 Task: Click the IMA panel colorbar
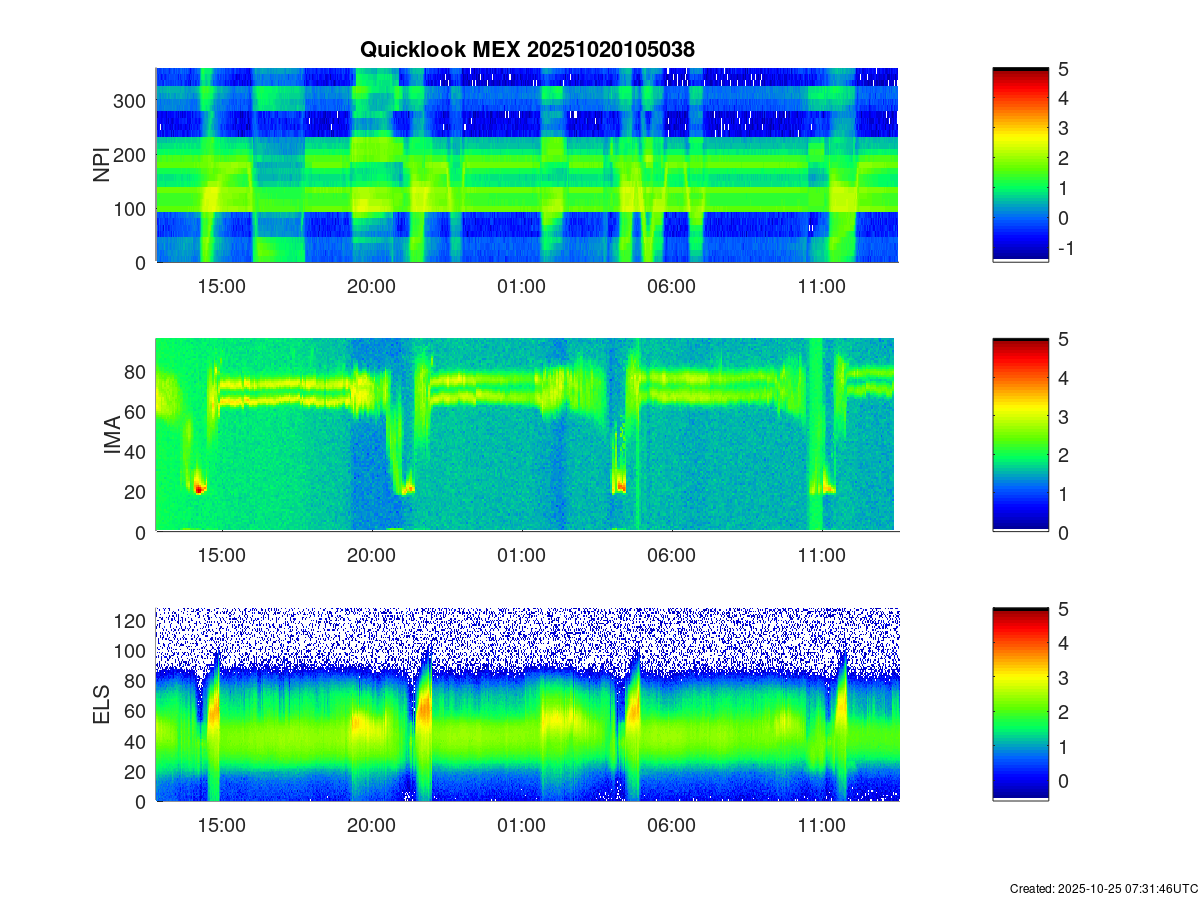pos(1020,435)
